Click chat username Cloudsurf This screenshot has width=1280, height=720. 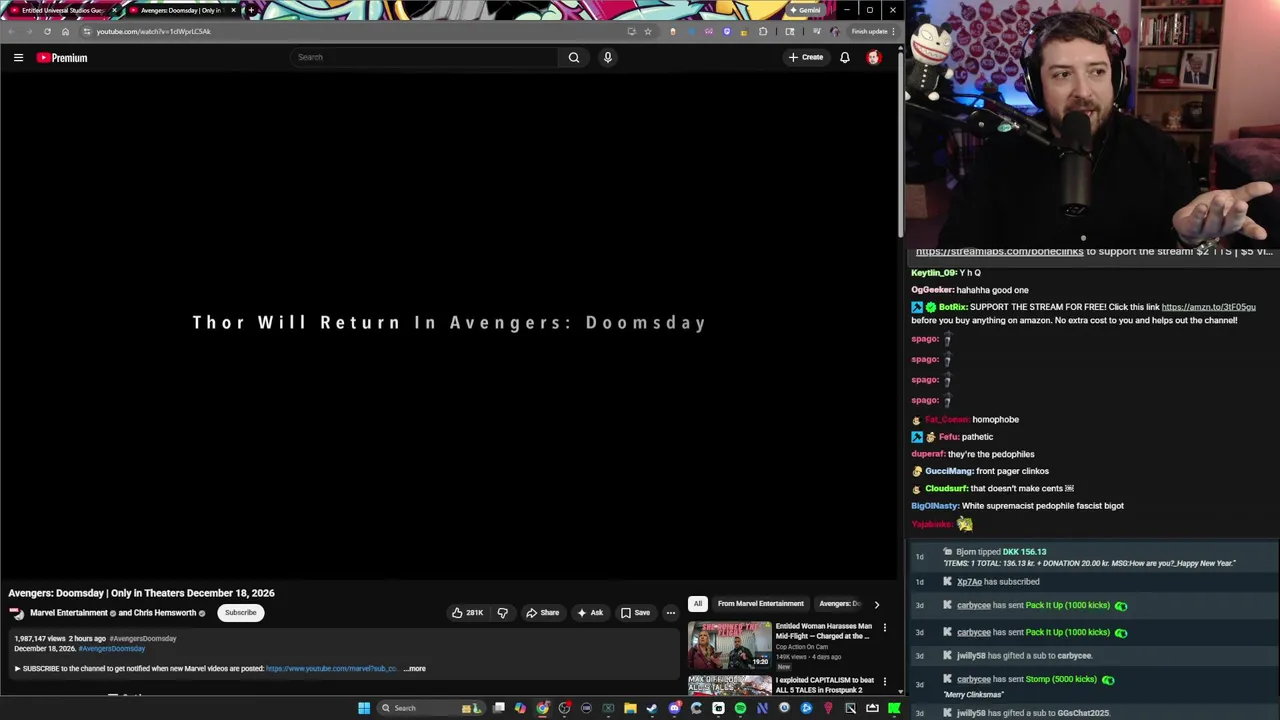click(946, 489)
